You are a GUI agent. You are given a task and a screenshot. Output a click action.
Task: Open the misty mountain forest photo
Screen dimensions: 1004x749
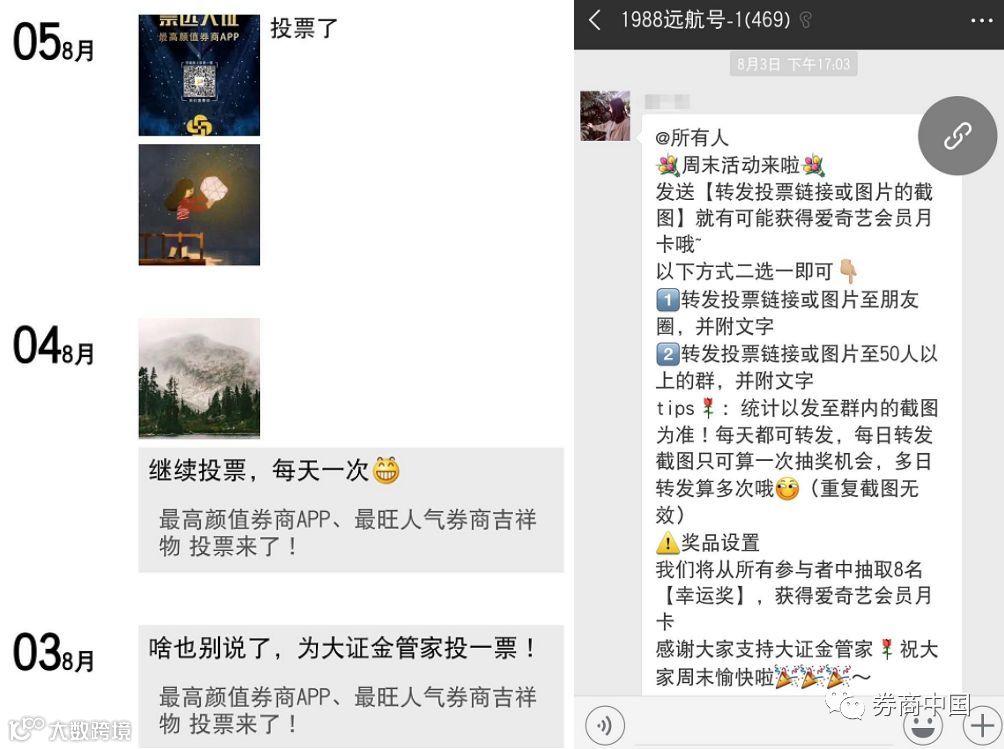click(x=199, y=378)
